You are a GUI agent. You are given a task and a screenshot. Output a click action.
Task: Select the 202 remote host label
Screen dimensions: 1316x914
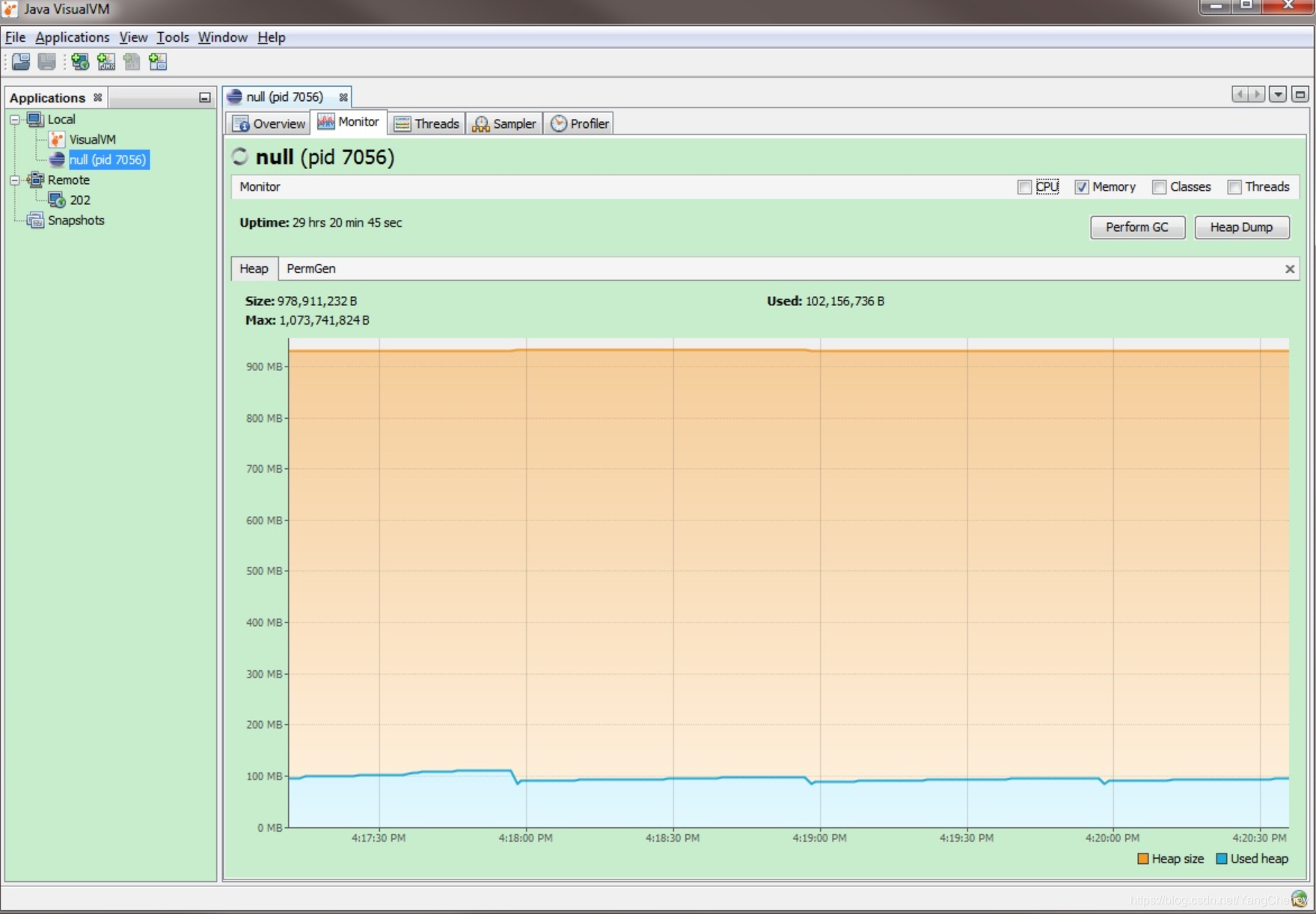coord(80,200)
